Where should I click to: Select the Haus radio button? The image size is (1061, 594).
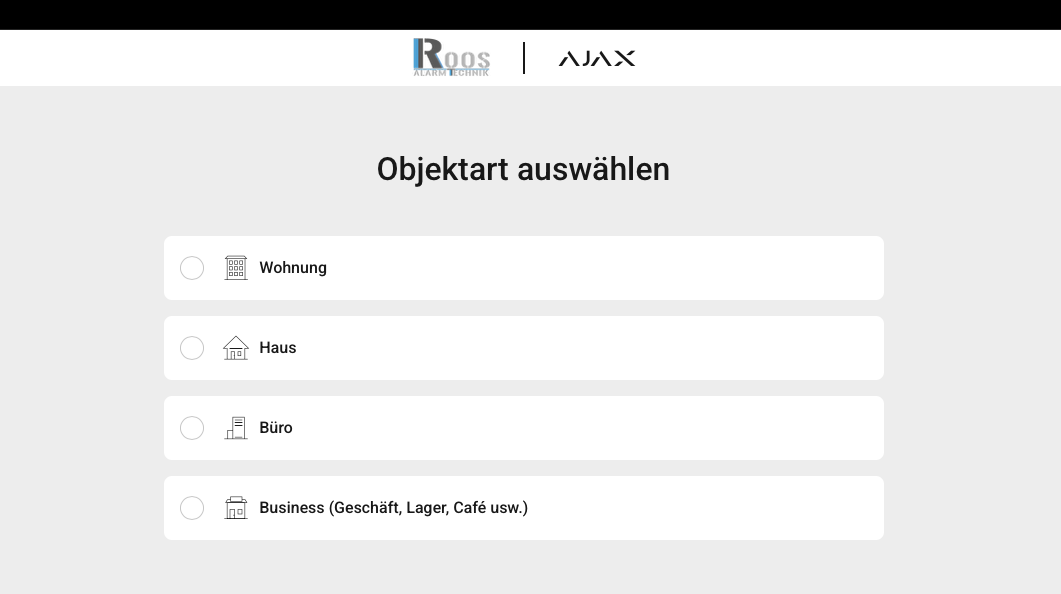pyautogui.click(x=192, y=348)
